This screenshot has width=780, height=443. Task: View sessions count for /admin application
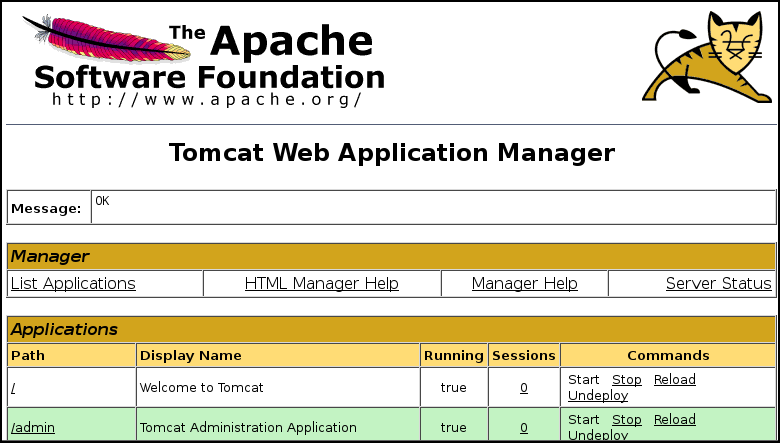coord(524,428)
